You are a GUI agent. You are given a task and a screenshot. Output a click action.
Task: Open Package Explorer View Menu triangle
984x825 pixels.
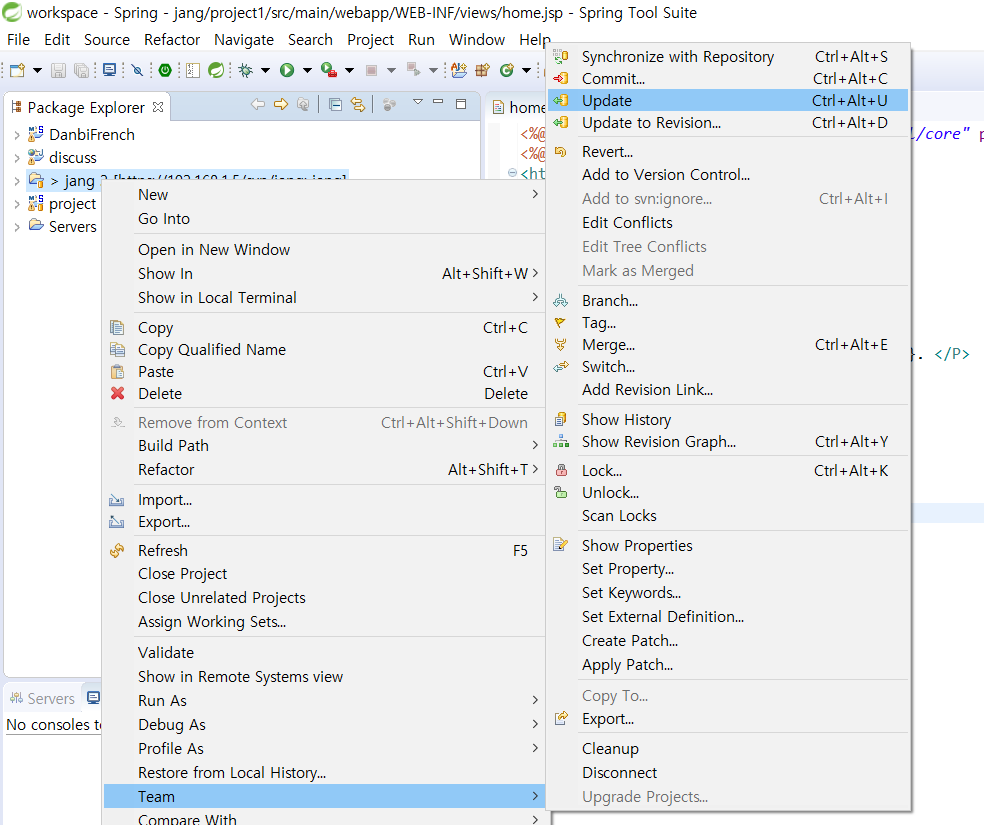point(418,102)
